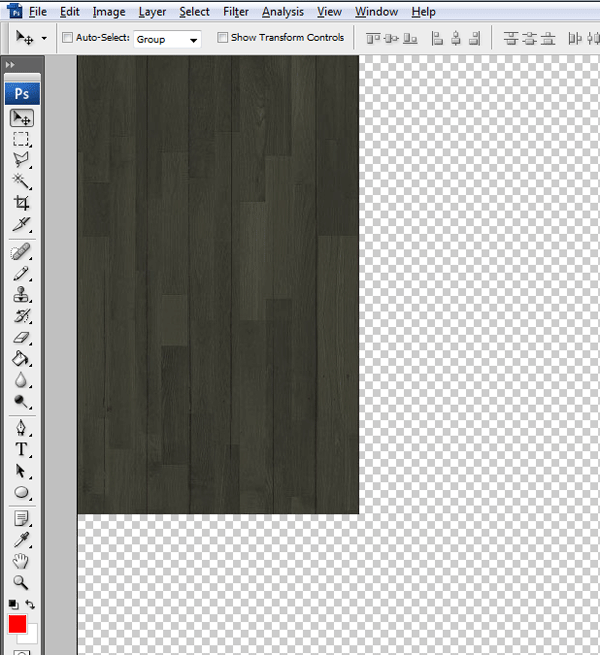Reset default foreground and background colors

13,604
